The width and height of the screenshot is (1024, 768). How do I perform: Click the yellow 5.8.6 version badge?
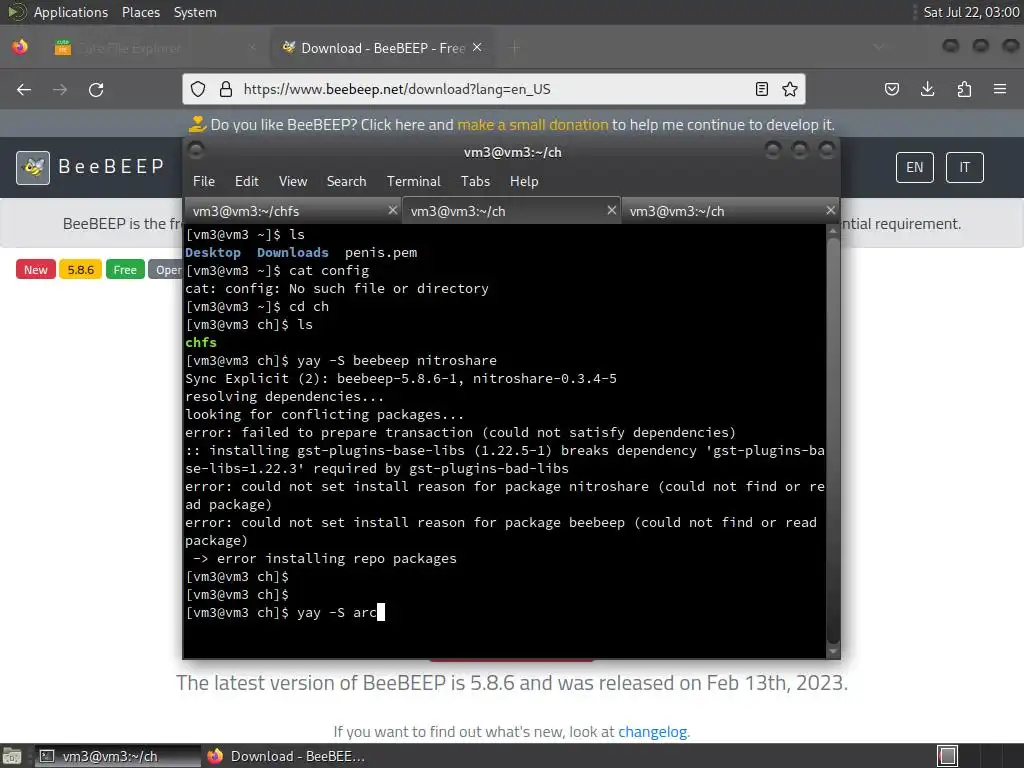(80, 269)
